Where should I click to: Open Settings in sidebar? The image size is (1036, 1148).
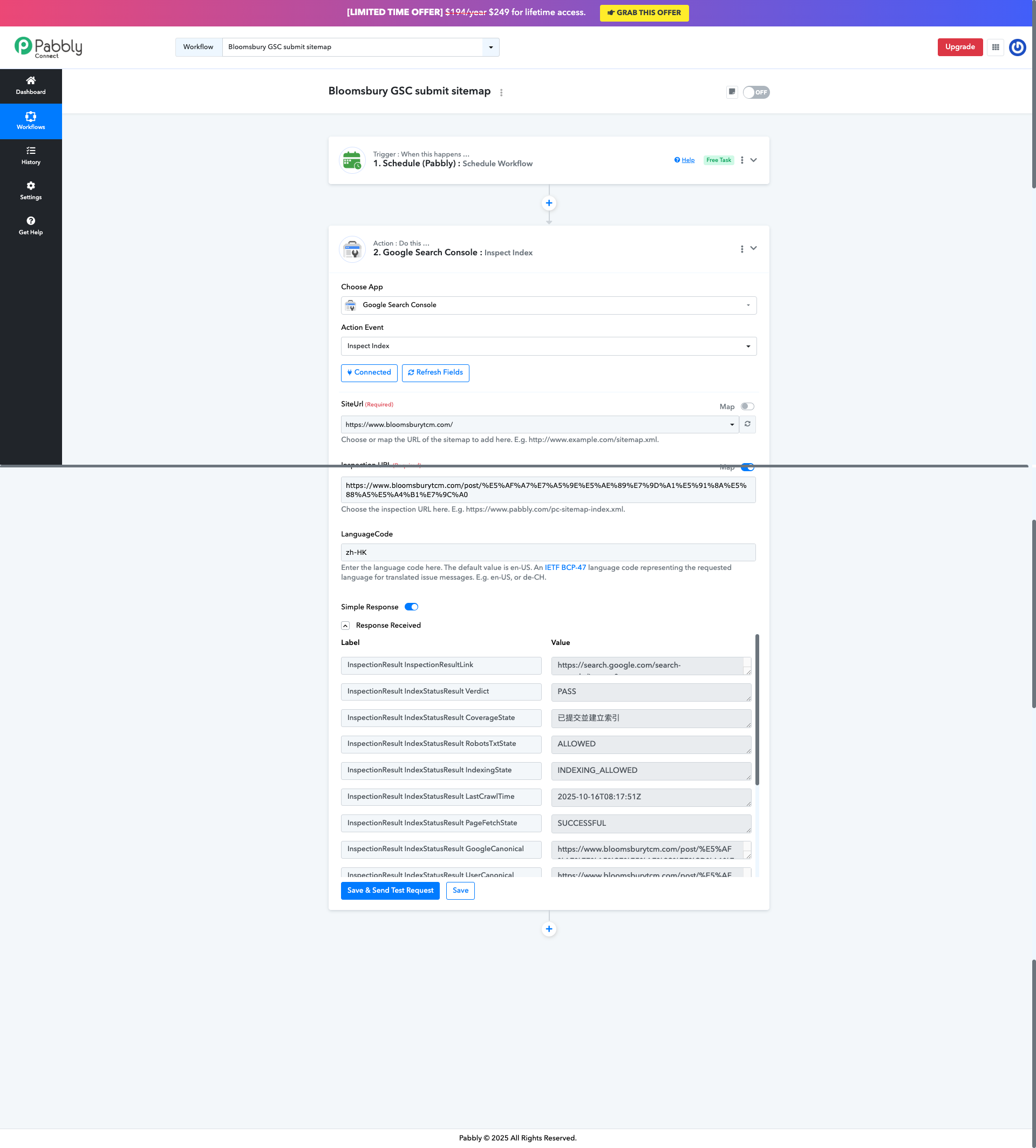point(31,191)
